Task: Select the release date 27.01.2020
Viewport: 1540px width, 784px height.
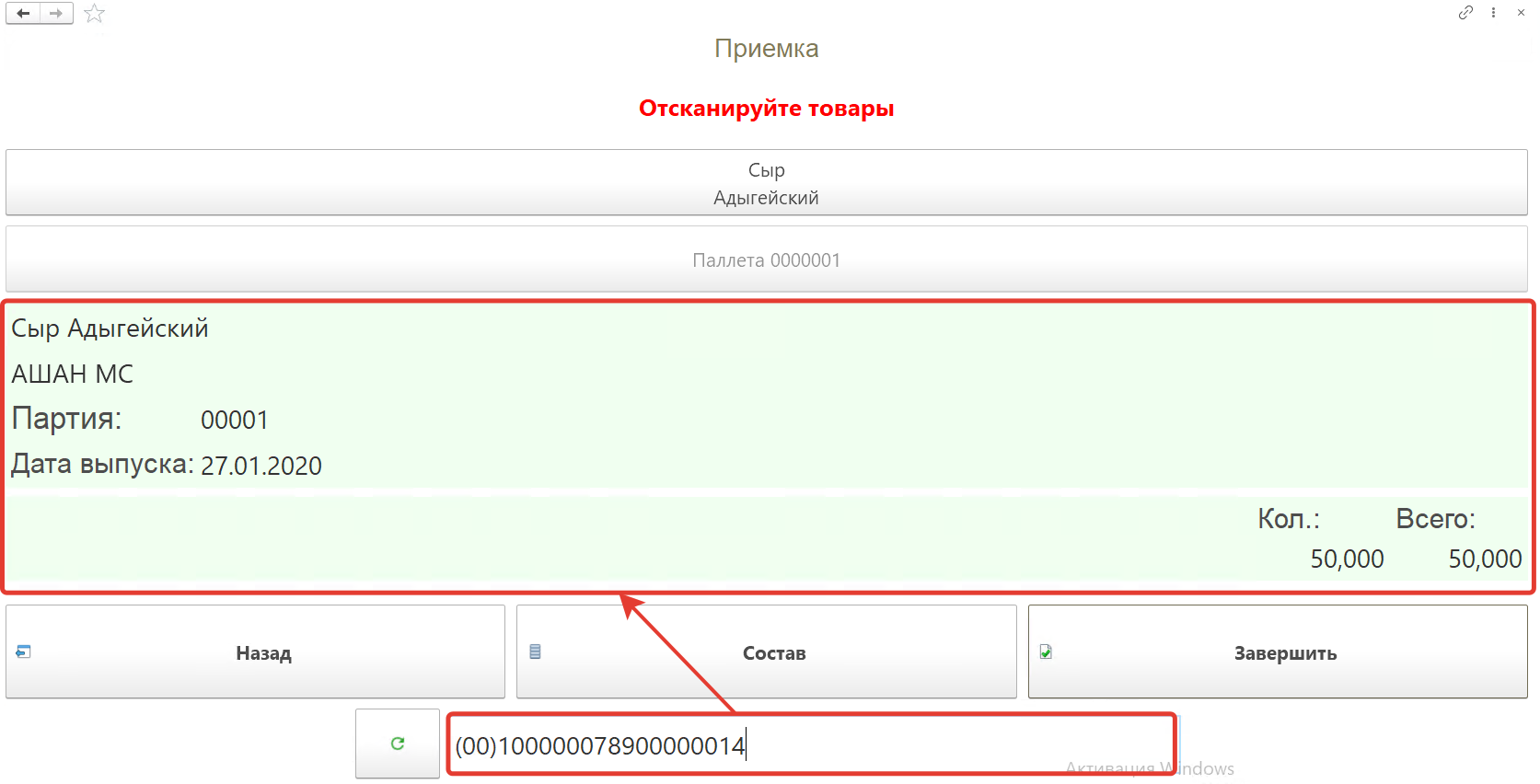Action: pos(261,467)
